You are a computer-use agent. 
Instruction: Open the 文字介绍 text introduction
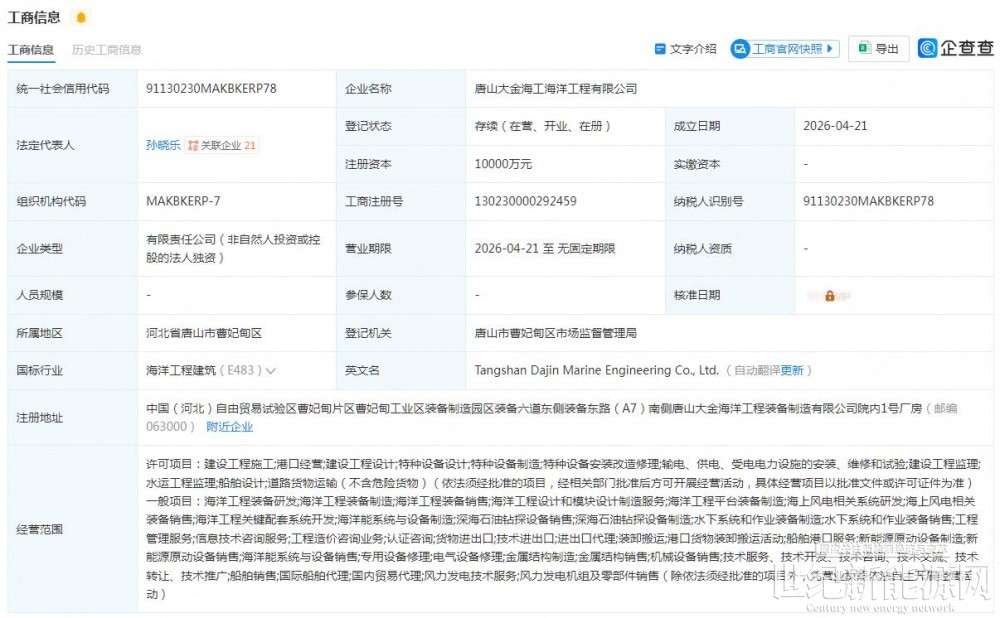pyautogui.click(x=685, y=49)
